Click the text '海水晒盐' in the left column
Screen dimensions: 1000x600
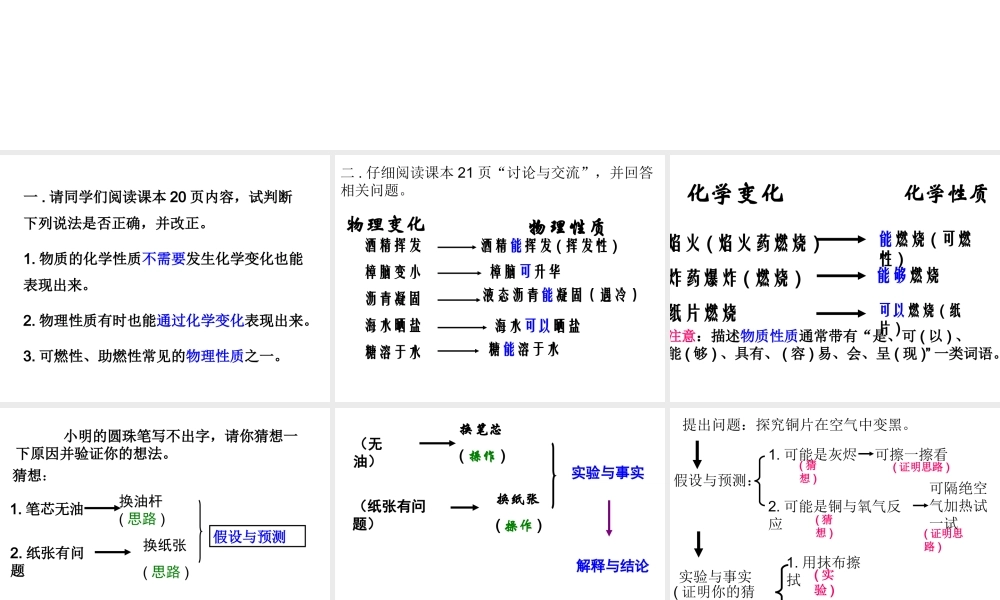(x=393, y=325)
